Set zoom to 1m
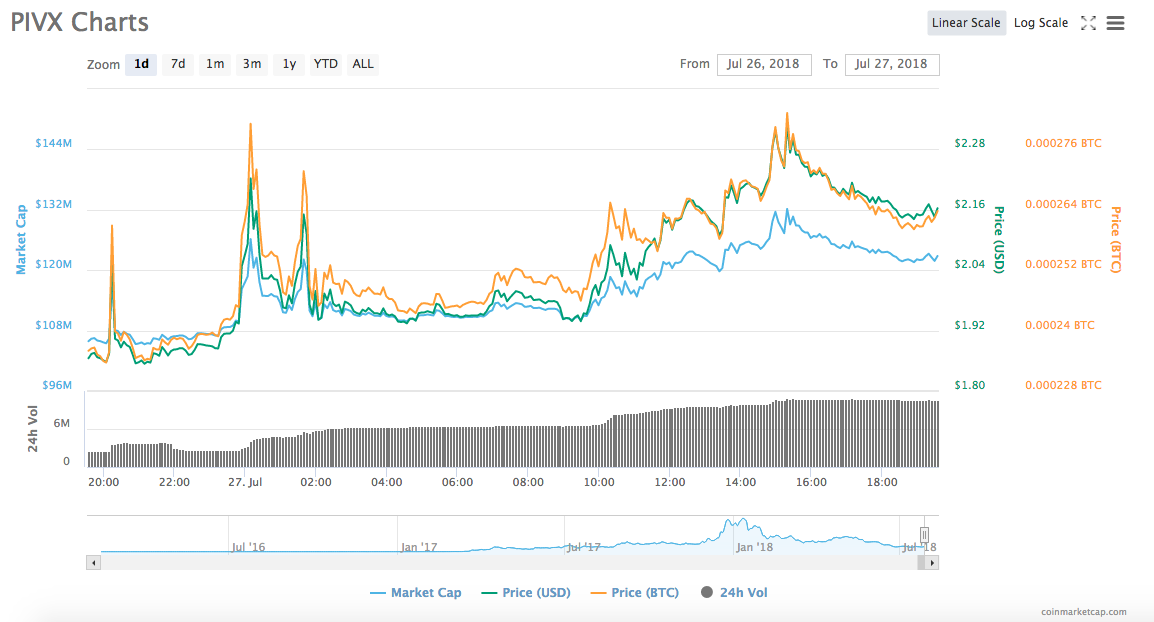The height and width of the screenshot is (622, 1154). click(215, 64)
